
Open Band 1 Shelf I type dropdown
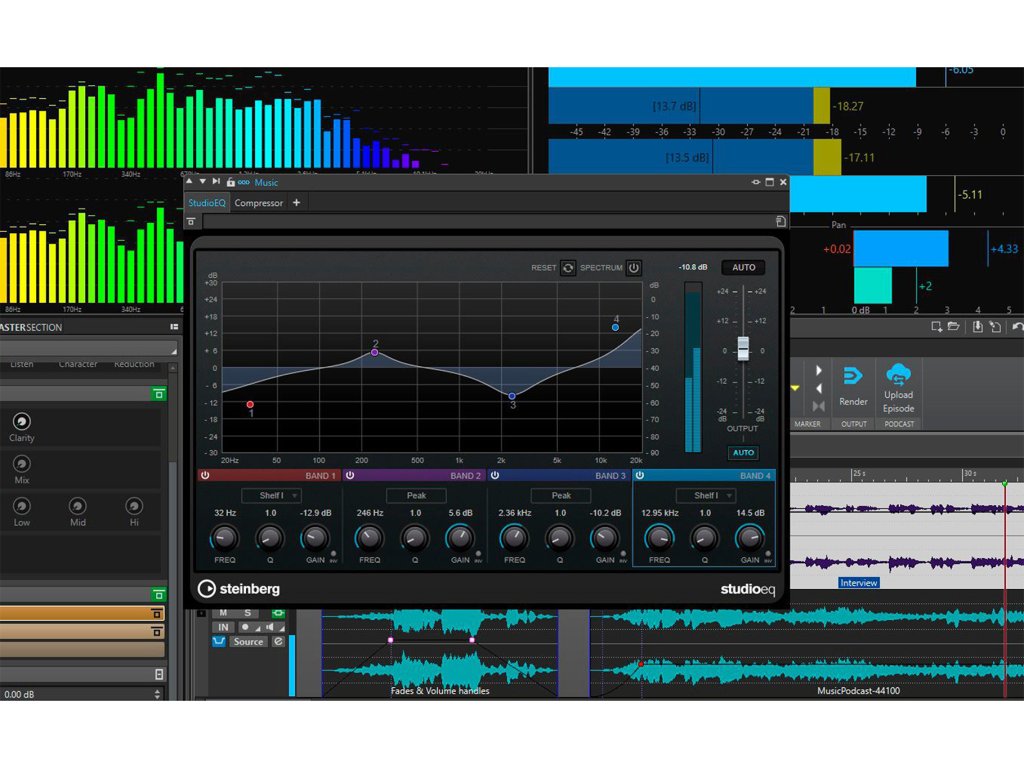[x=271, y=496]
